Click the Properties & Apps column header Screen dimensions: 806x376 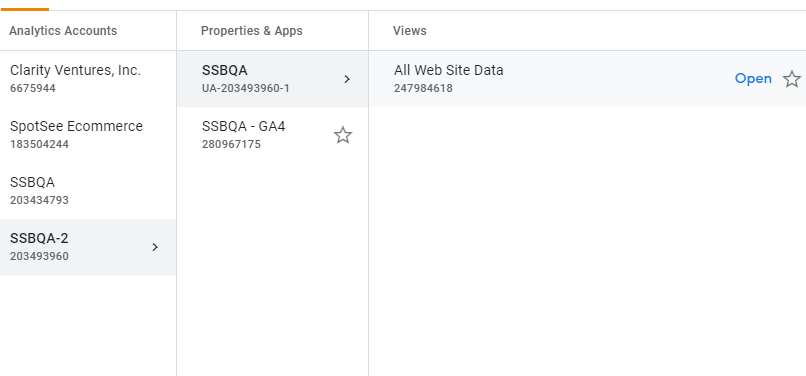pos(252,31)
